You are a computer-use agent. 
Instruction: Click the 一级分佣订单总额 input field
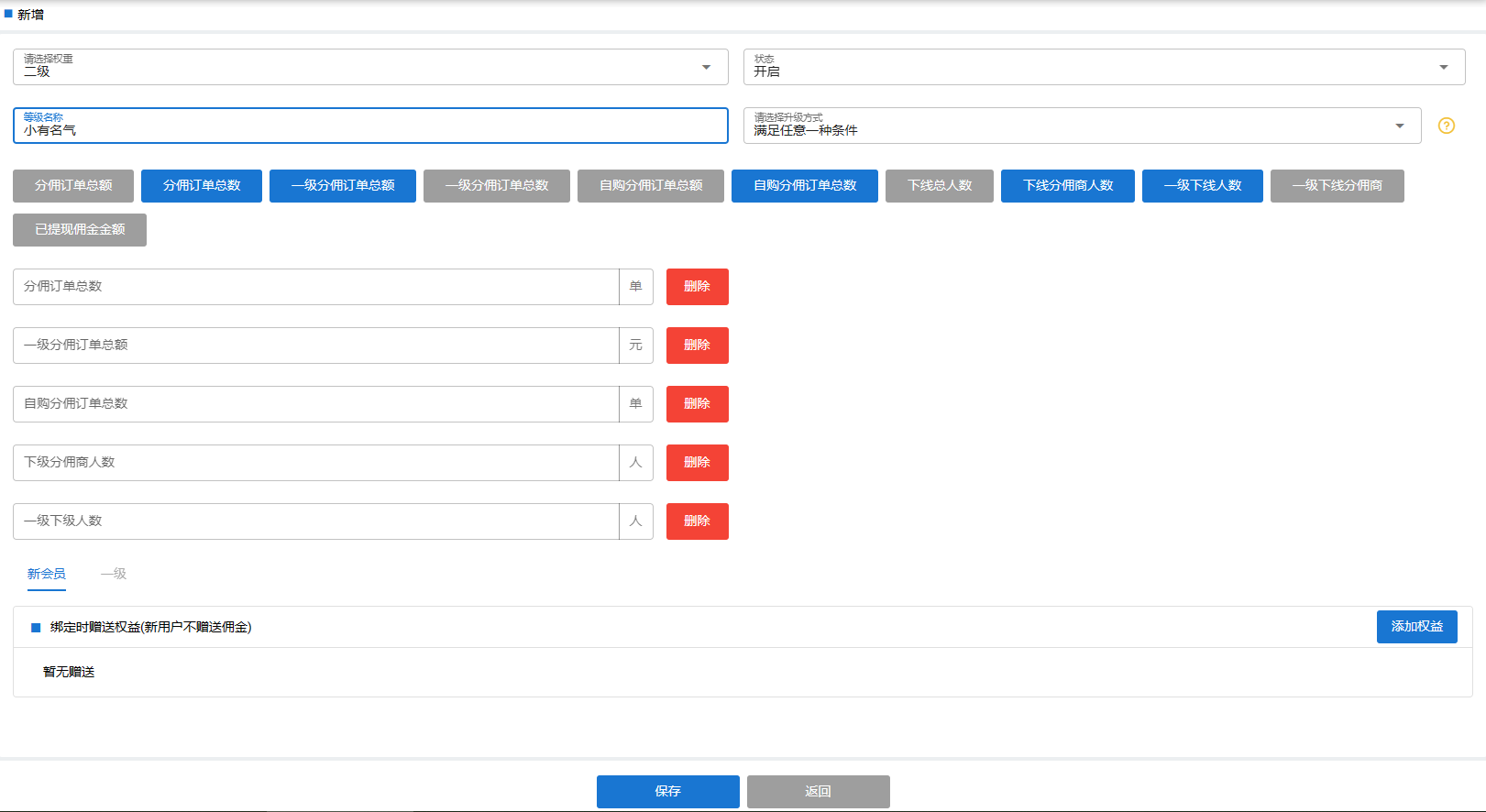pos(316,346)
